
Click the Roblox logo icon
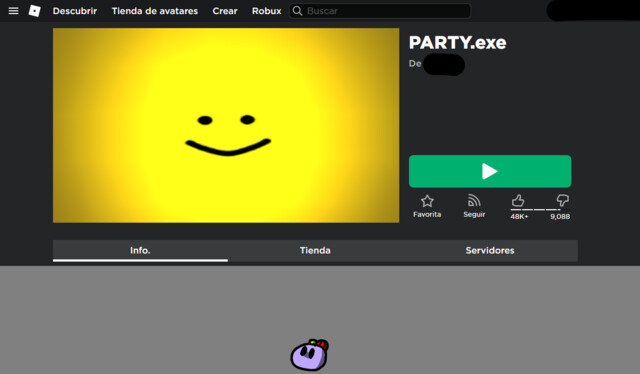coord(35,11)
